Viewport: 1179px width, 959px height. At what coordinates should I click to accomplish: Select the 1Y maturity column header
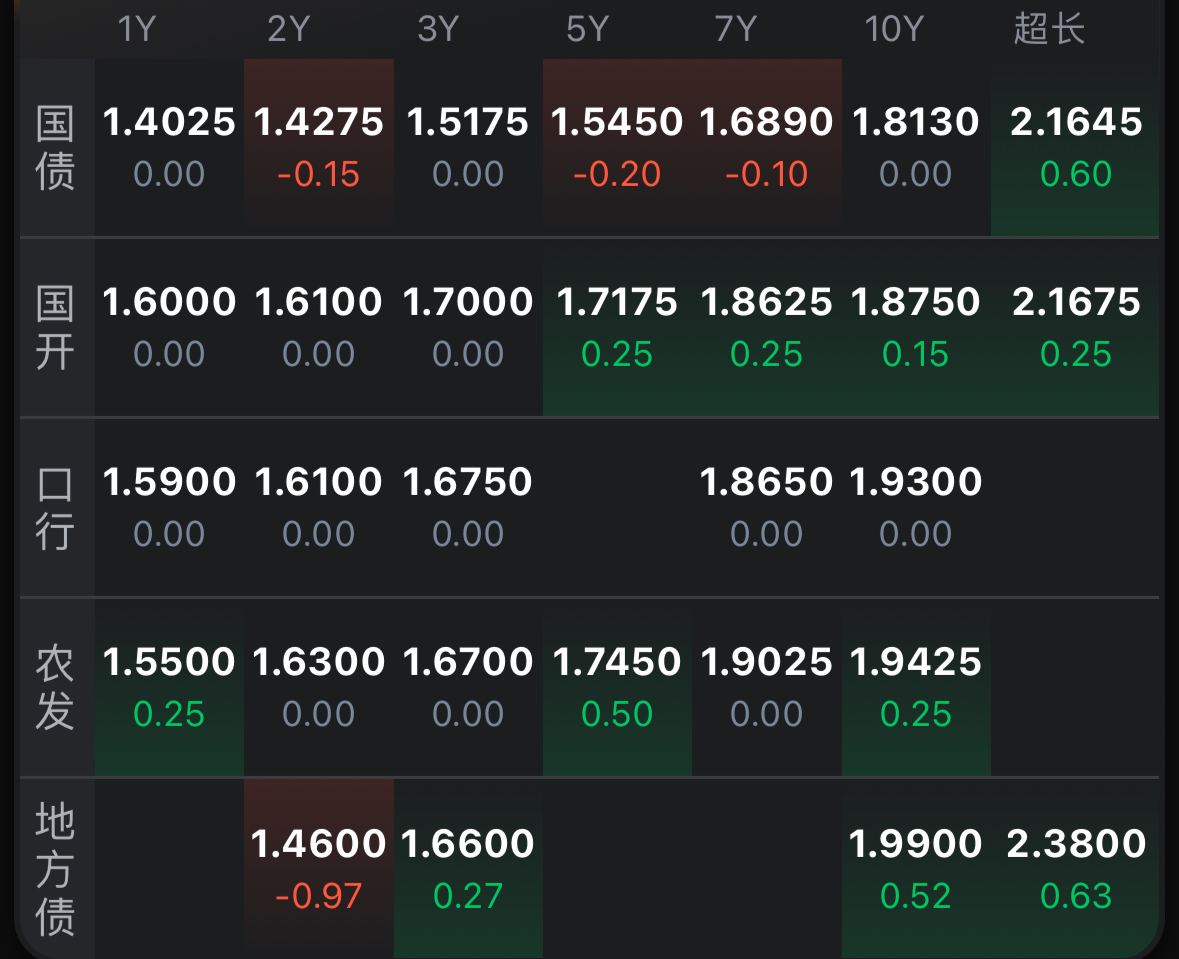pyautogui.click(x=137, y=29)
